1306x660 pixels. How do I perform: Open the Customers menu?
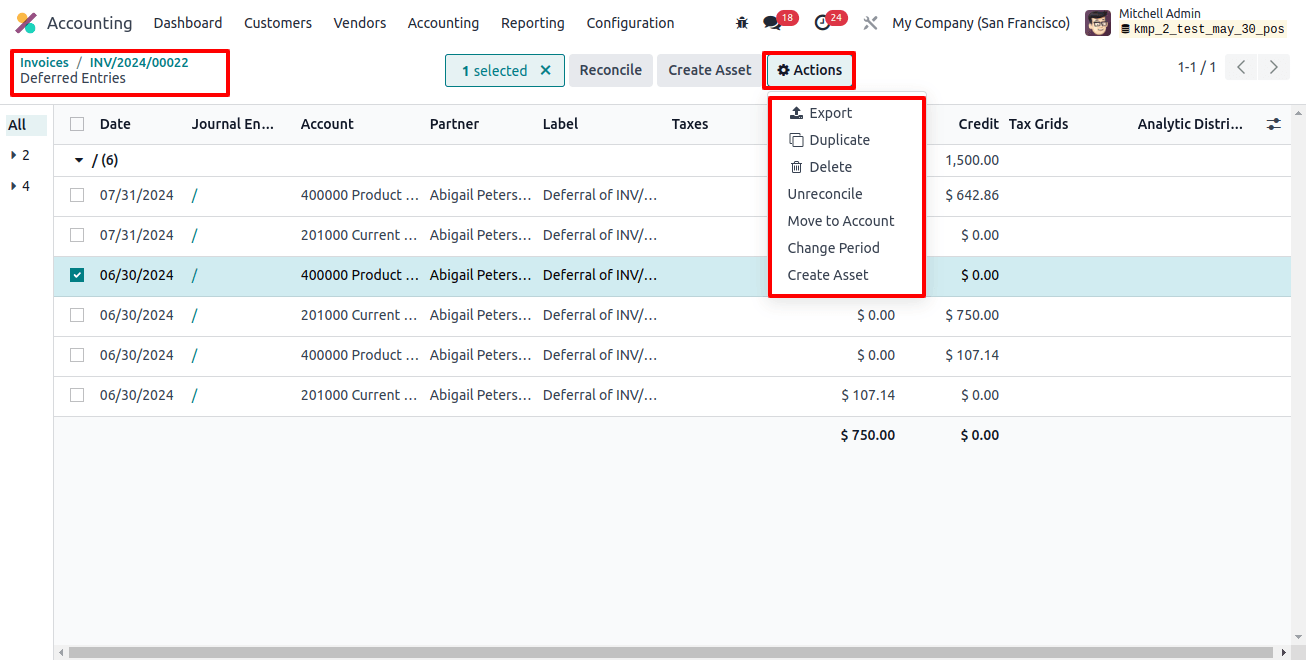278,23
